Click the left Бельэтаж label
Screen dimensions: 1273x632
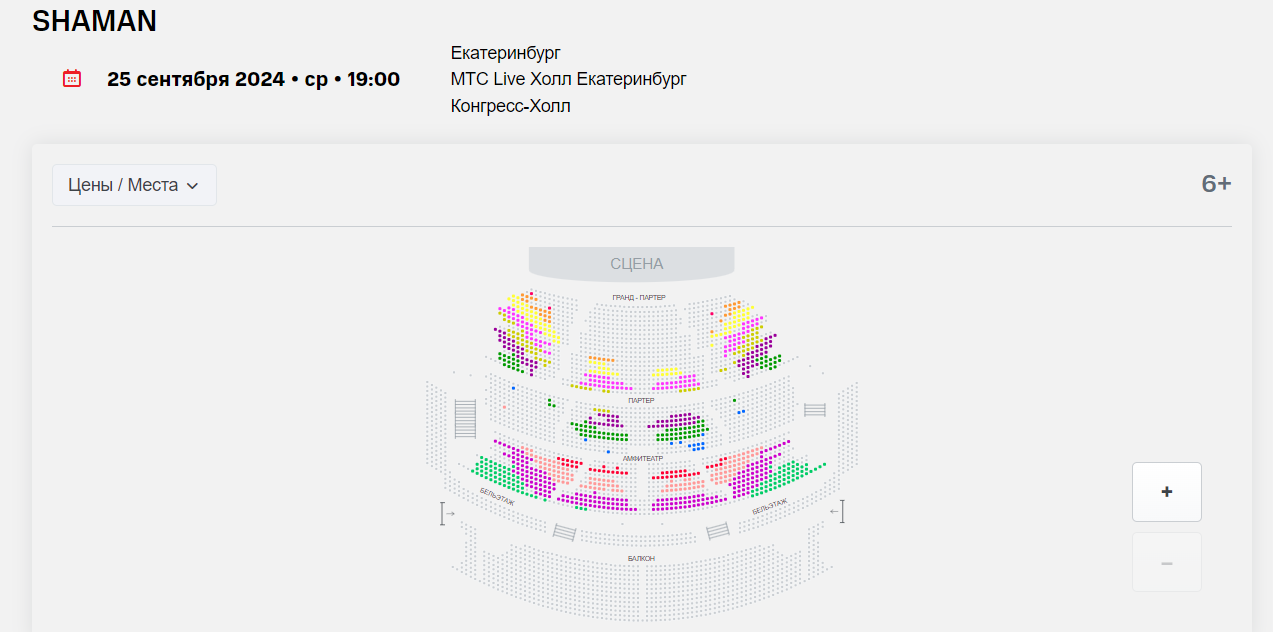click(497, 497)
